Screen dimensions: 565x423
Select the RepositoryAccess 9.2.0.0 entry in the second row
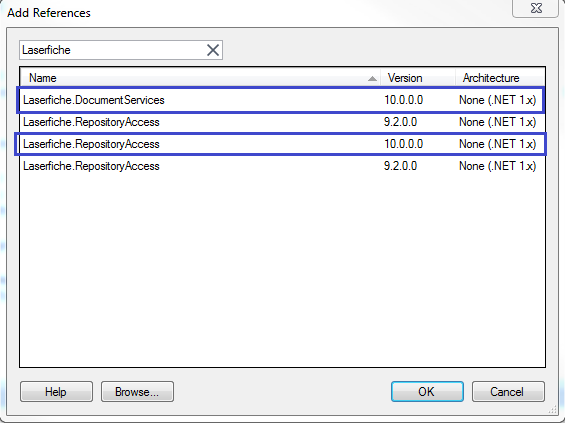click(x=282, y=122)
